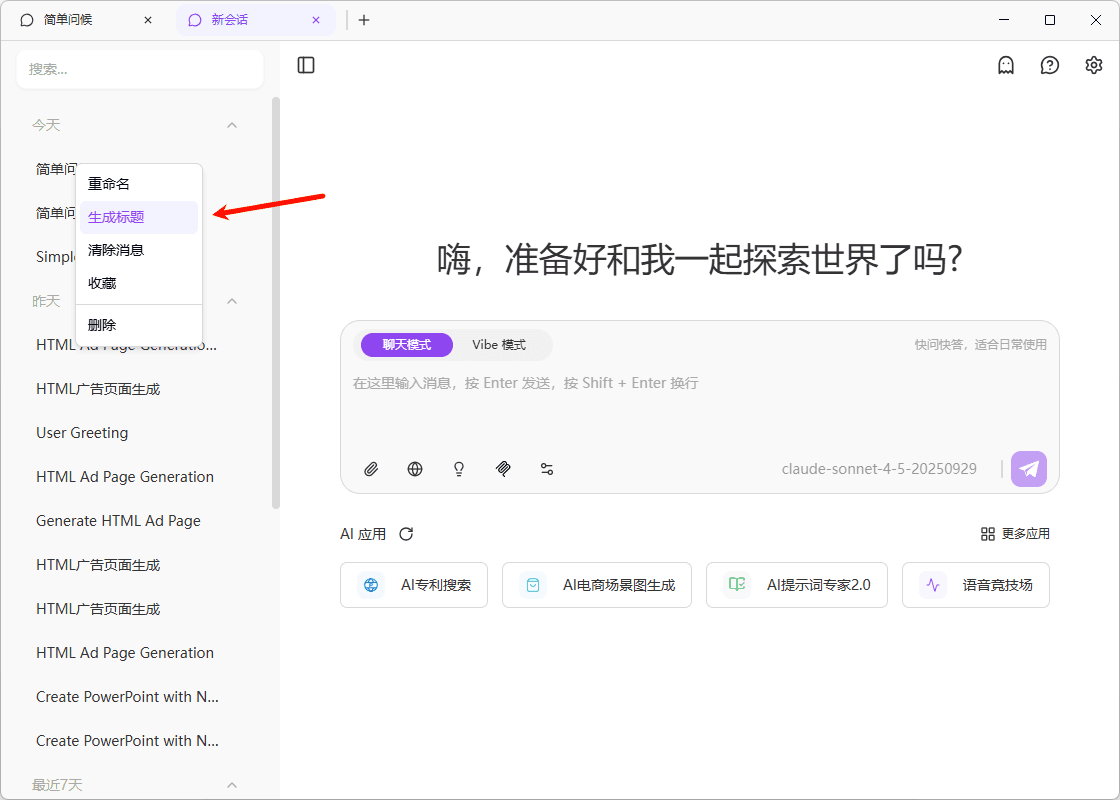
Task: Click the plus new tab icon
Action: tap(364, 20)
